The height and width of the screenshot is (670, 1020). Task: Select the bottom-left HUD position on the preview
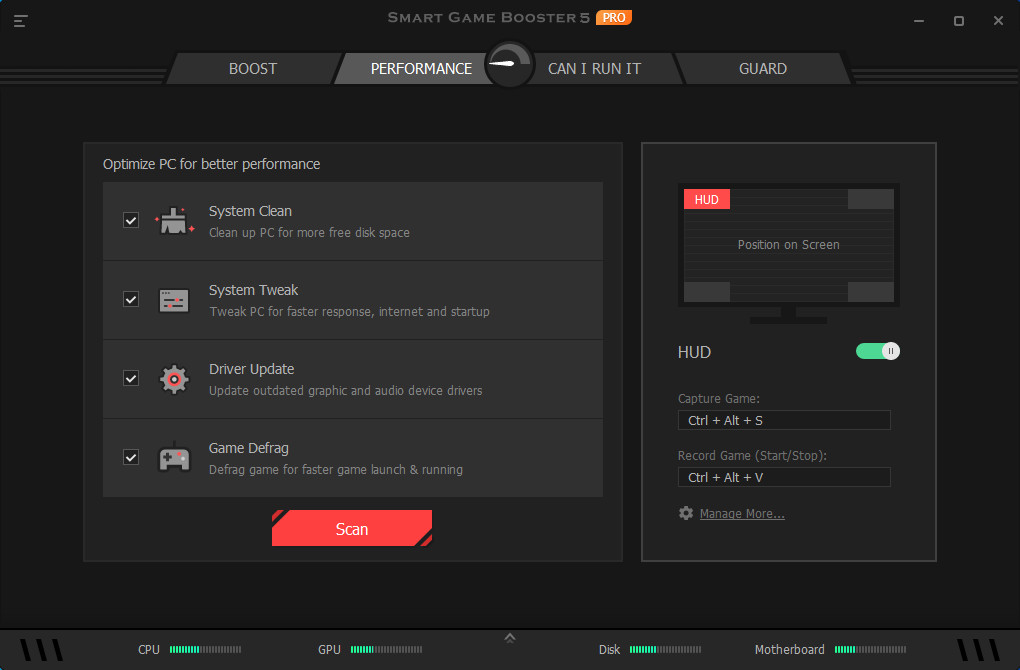707,292
